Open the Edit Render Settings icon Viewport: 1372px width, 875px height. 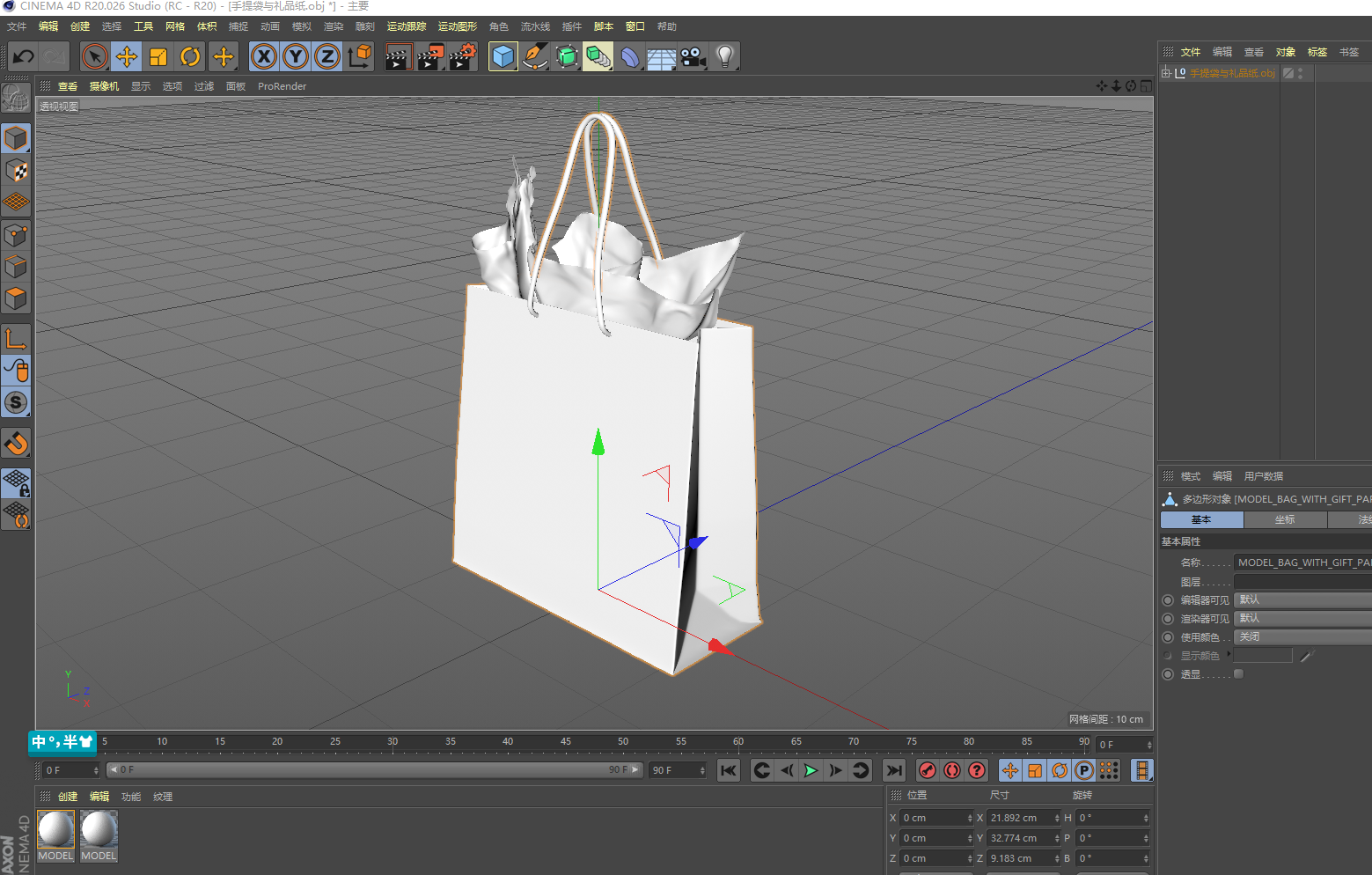(462, 57)
